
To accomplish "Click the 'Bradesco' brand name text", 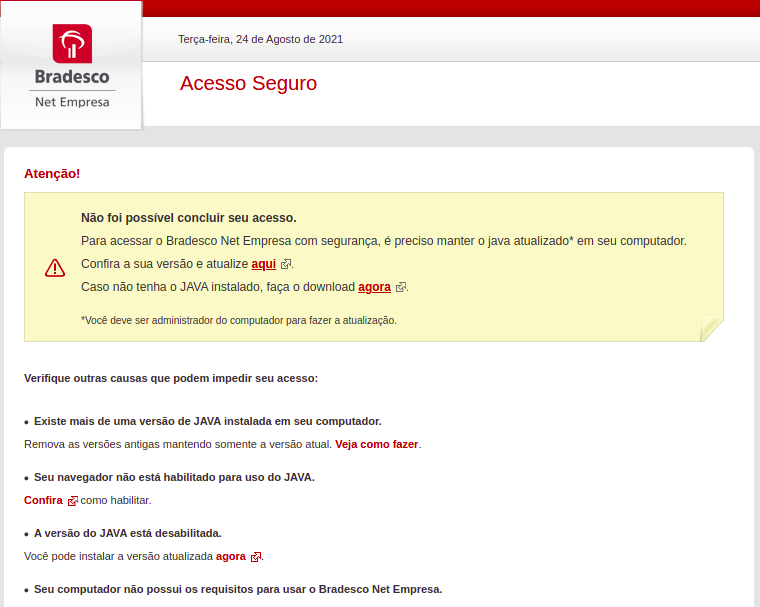I will (x=72, y=77).
